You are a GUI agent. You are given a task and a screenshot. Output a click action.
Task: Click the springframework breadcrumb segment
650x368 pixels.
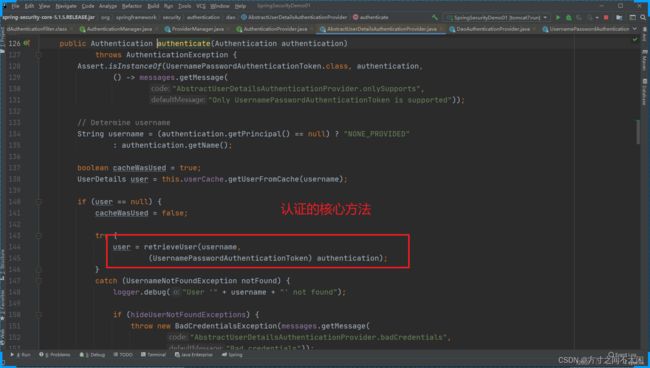pos(136,17)
